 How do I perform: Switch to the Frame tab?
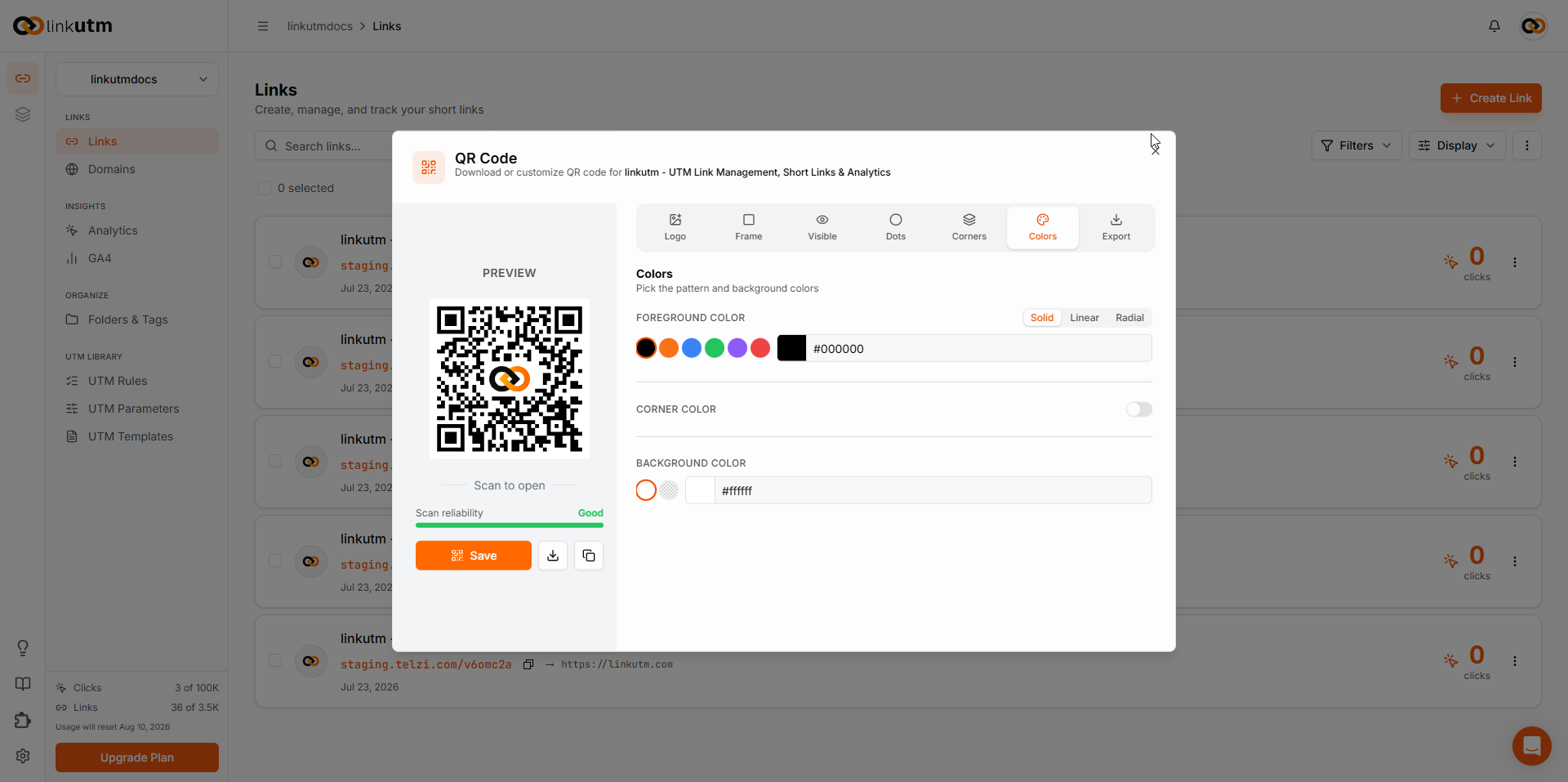point(748,227)
